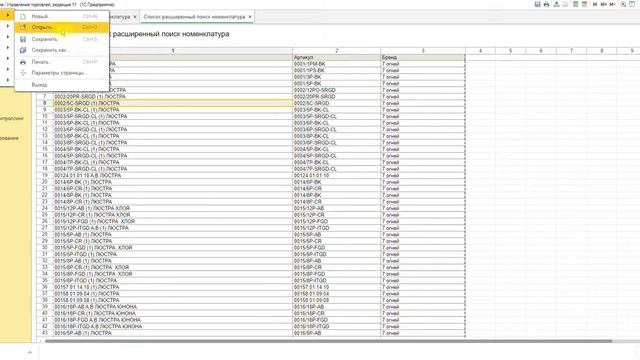The image size is (640, 360).
Task: Click cell 0015/12P-AB (1) ЛЮСТРА ХЛОЯ
Action: 173,208
